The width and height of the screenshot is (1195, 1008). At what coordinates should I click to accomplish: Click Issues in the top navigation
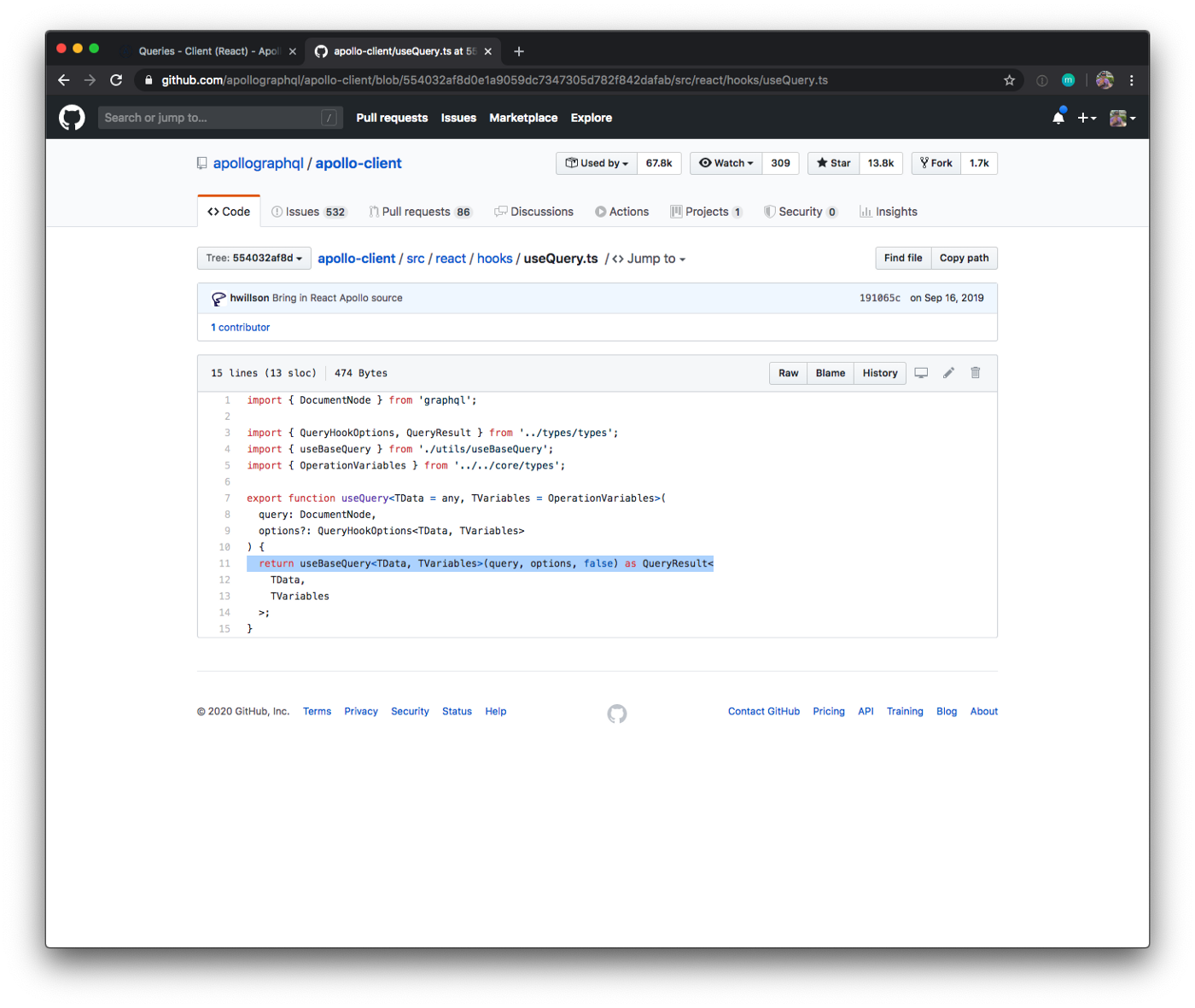pos(458,118)
